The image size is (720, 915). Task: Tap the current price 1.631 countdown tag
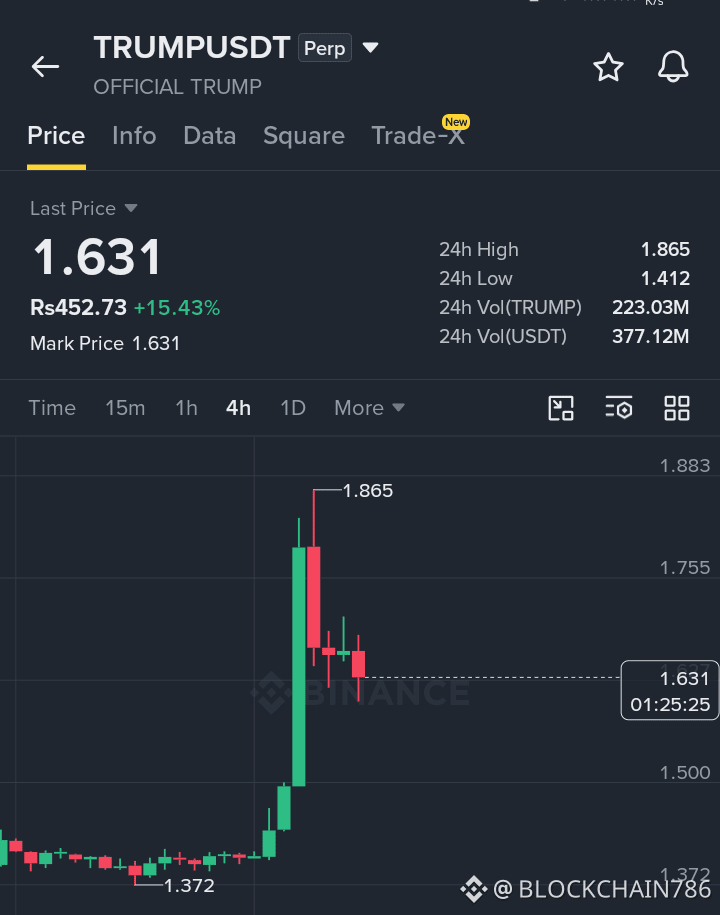[x=670, y=690]
